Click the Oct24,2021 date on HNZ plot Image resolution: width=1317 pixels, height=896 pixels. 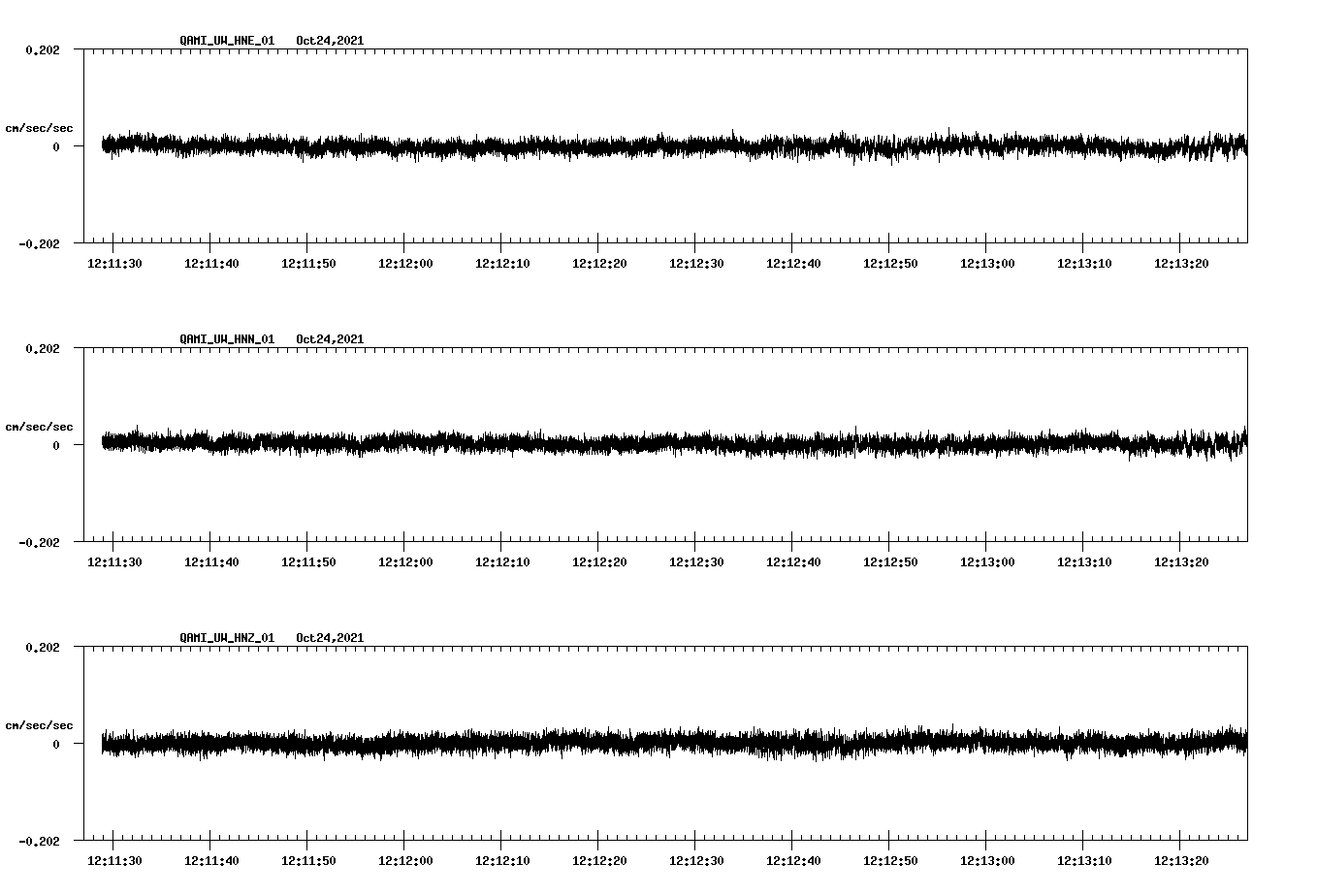tap(330, 638)
